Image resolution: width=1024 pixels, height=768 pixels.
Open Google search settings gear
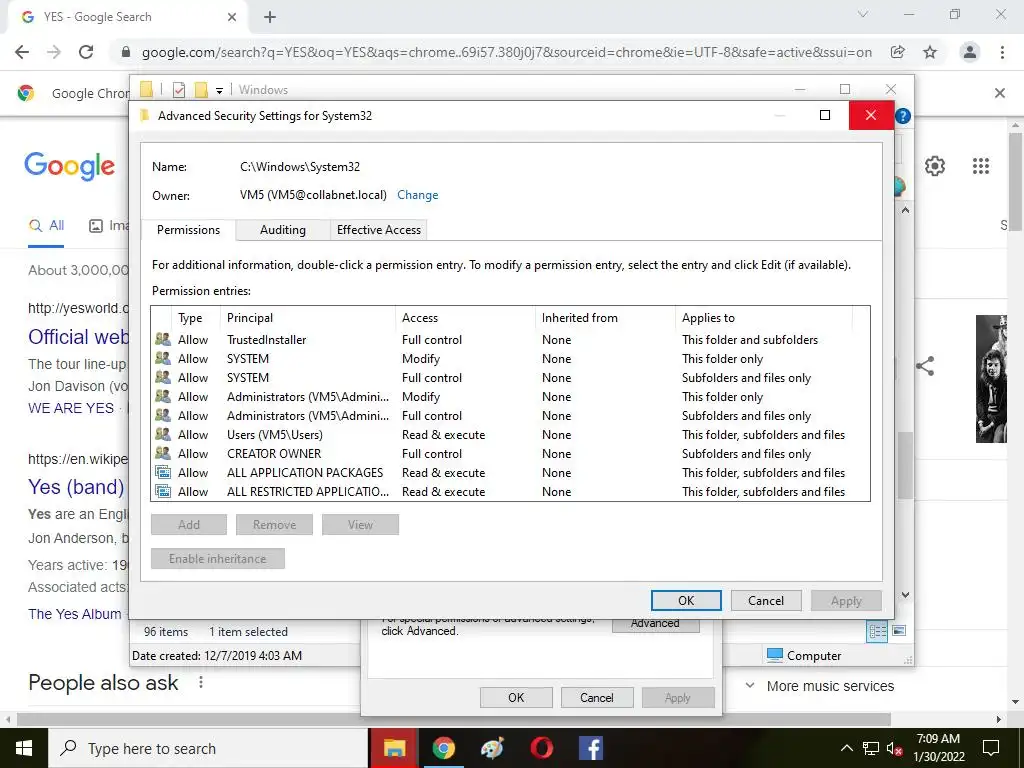click(x=935, y=166)
